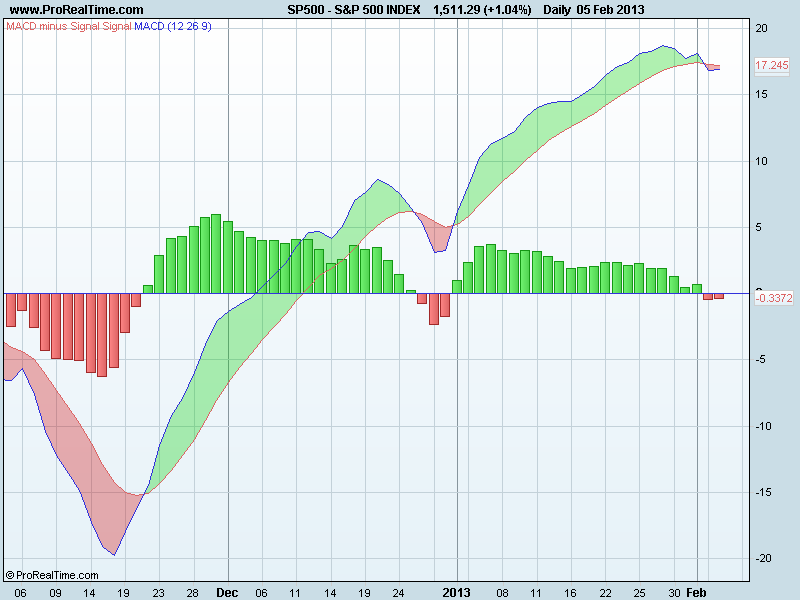This screenshot has height=600, width=800.
Task: Click the -20 value on right axis
Action: coord(763,558)
